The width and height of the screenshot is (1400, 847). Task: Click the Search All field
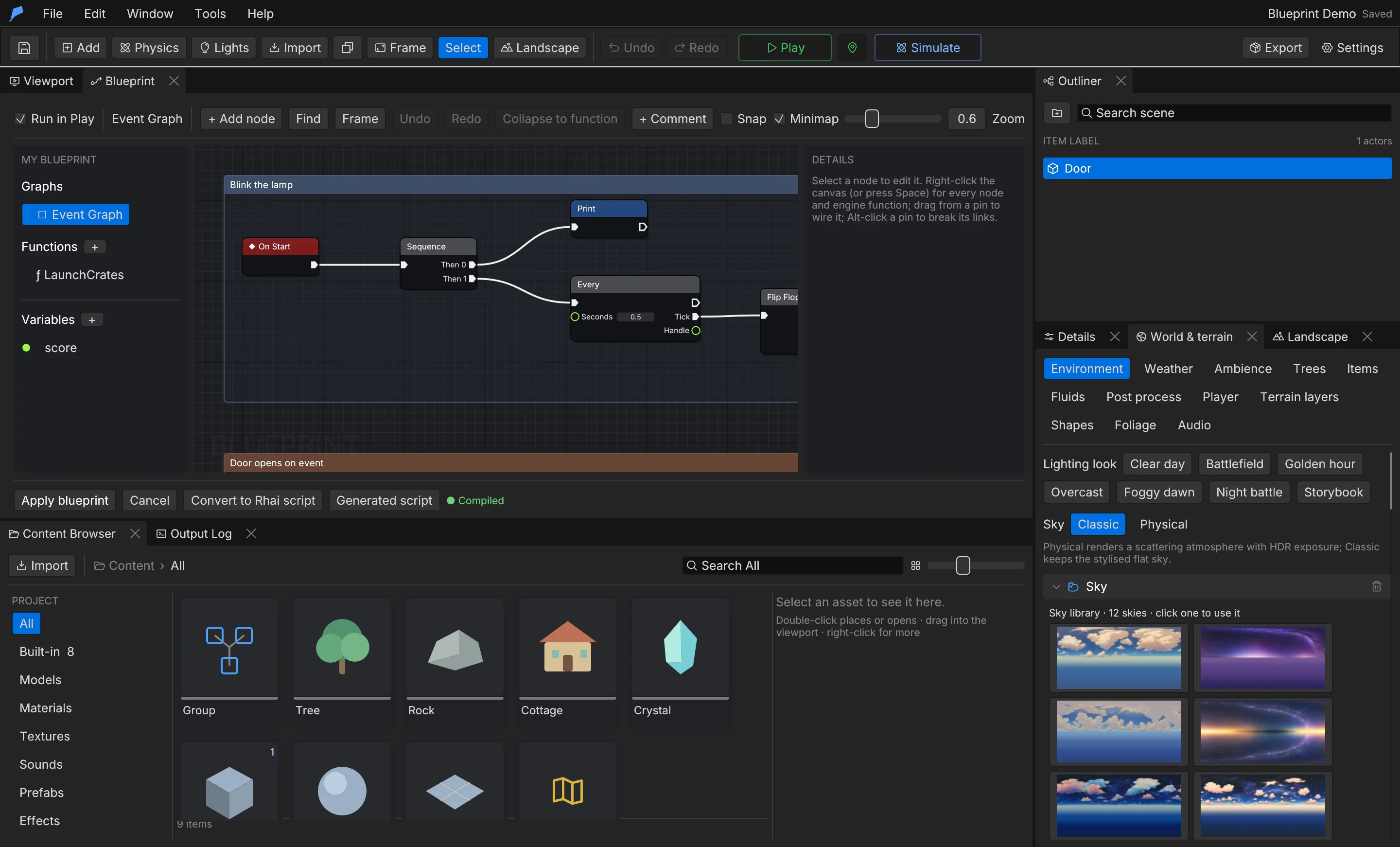(x=793, y=565)
